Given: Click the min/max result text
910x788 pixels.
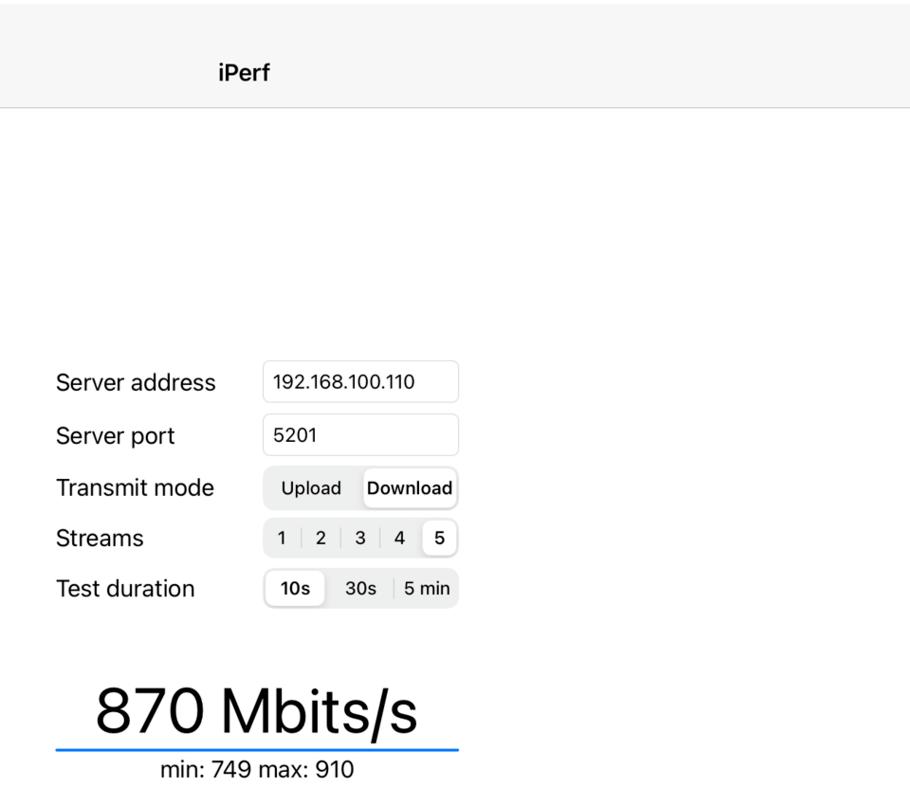Looking at the screenshot, I should point(256,770).
